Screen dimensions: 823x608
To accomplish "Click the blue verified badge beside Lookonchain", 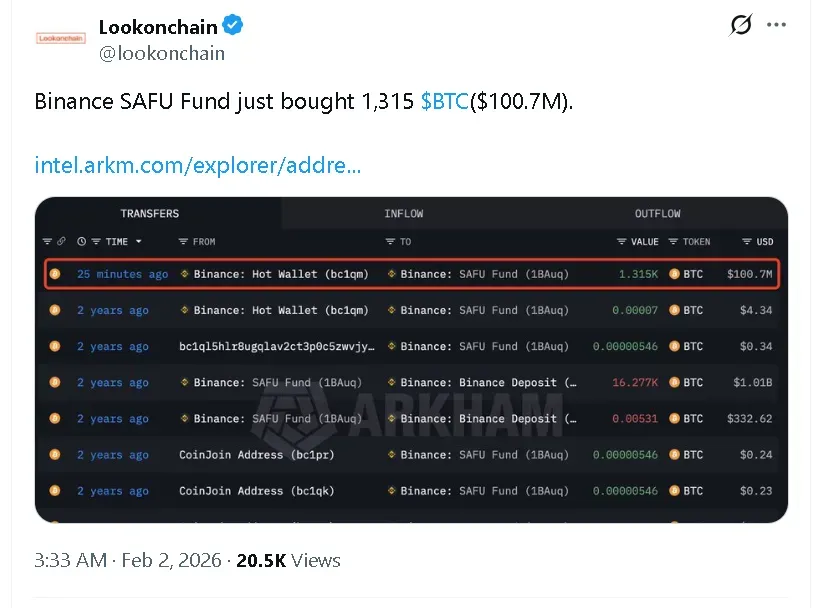I will [x=233, y=27].
